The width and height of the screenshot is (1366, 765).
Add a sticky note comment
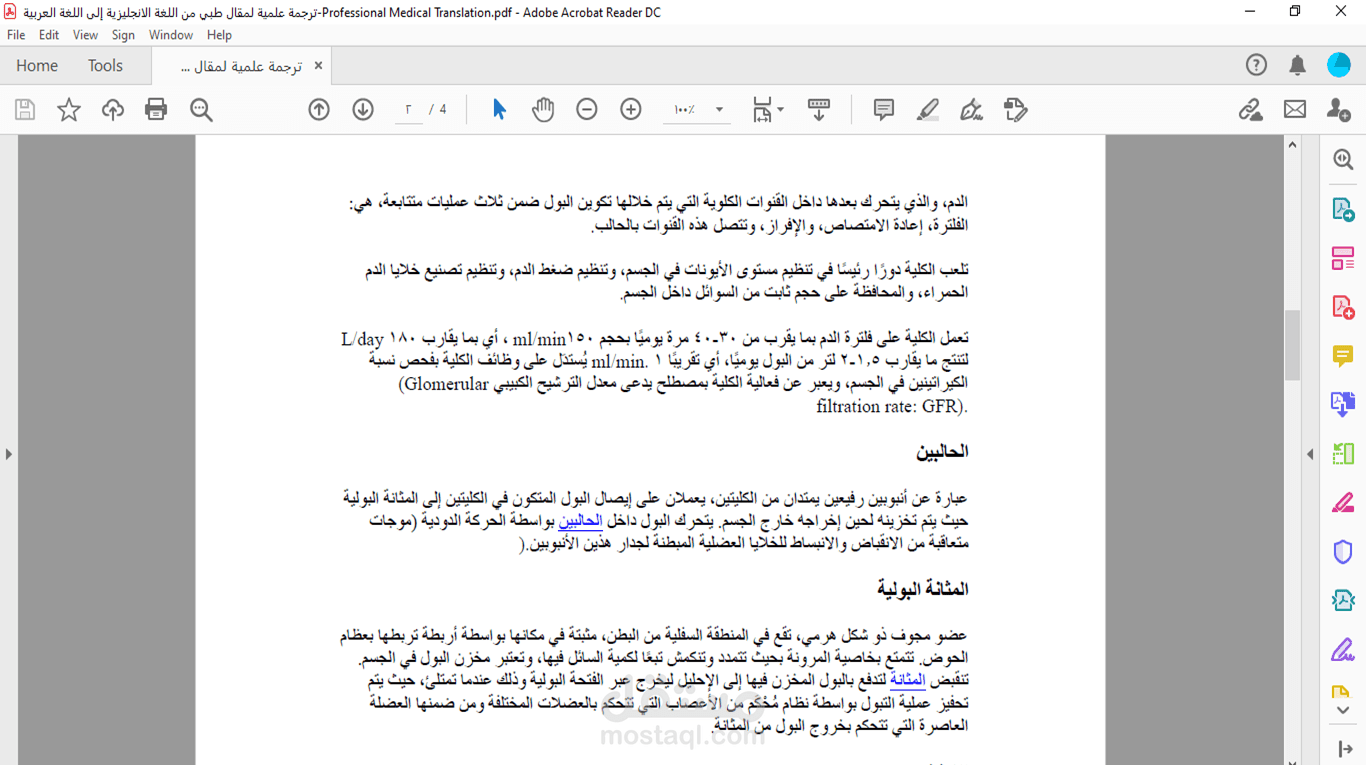884,110
